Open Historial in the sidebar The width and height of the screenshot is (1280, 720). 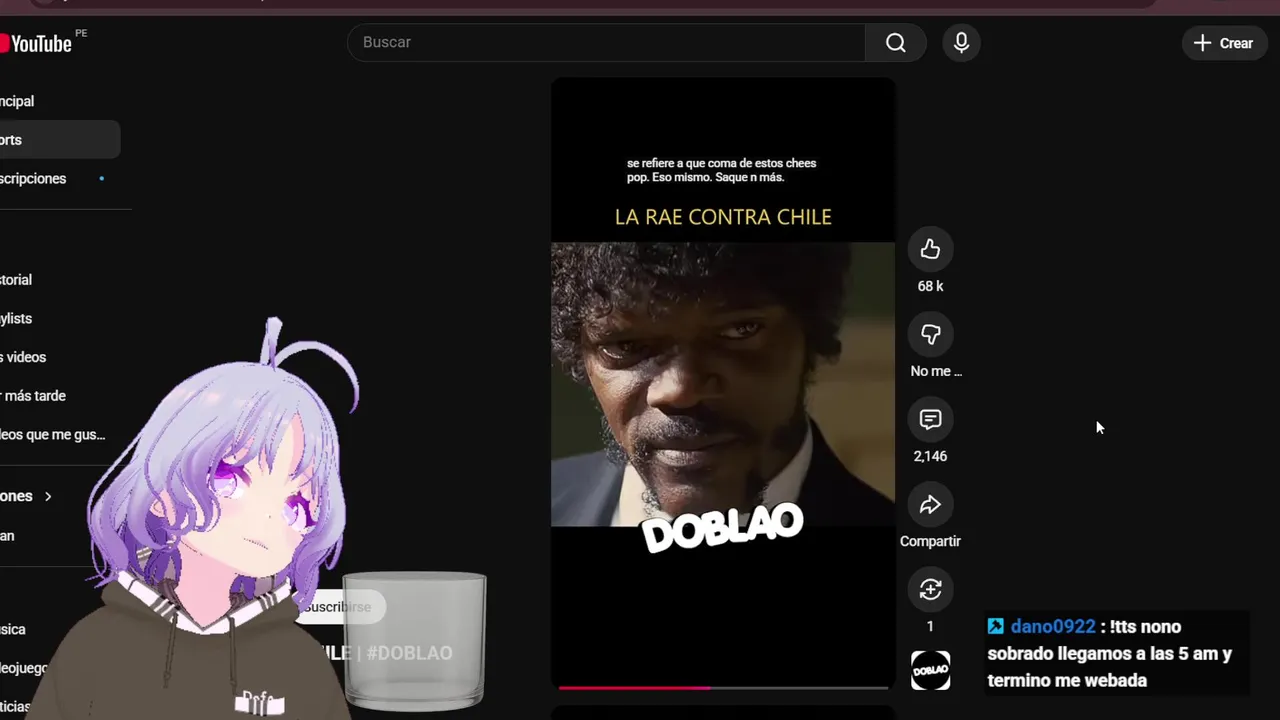coord(16,280)
